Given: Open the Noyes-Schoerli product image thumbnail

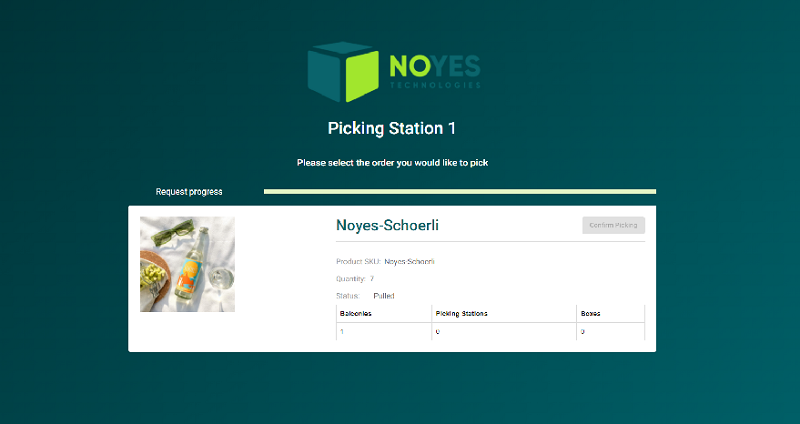Looking at the screenshot, I should 188,264.
